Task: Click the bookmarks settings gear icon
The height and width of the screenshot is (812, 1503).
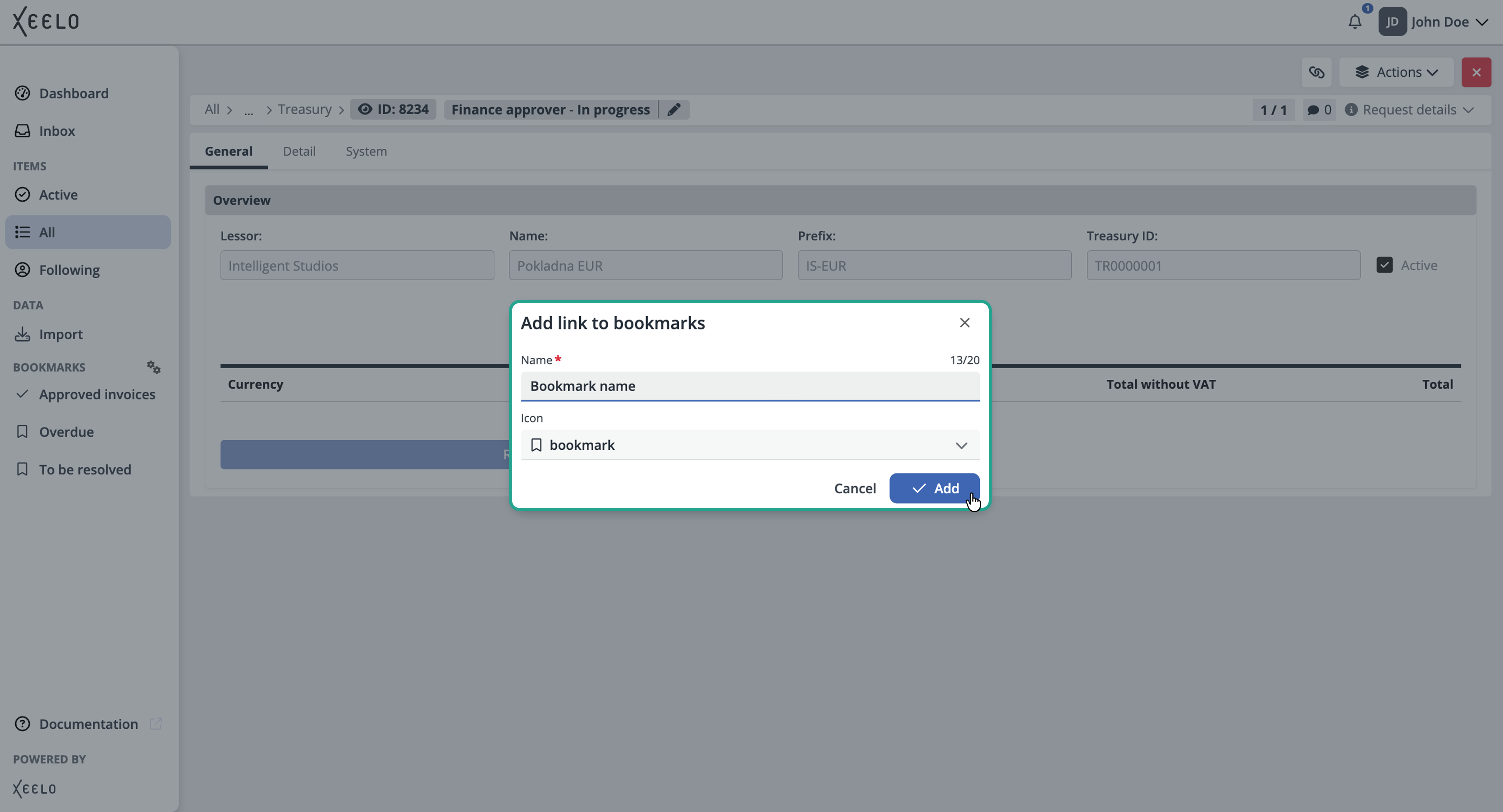Action: click(x=153, y=367)
